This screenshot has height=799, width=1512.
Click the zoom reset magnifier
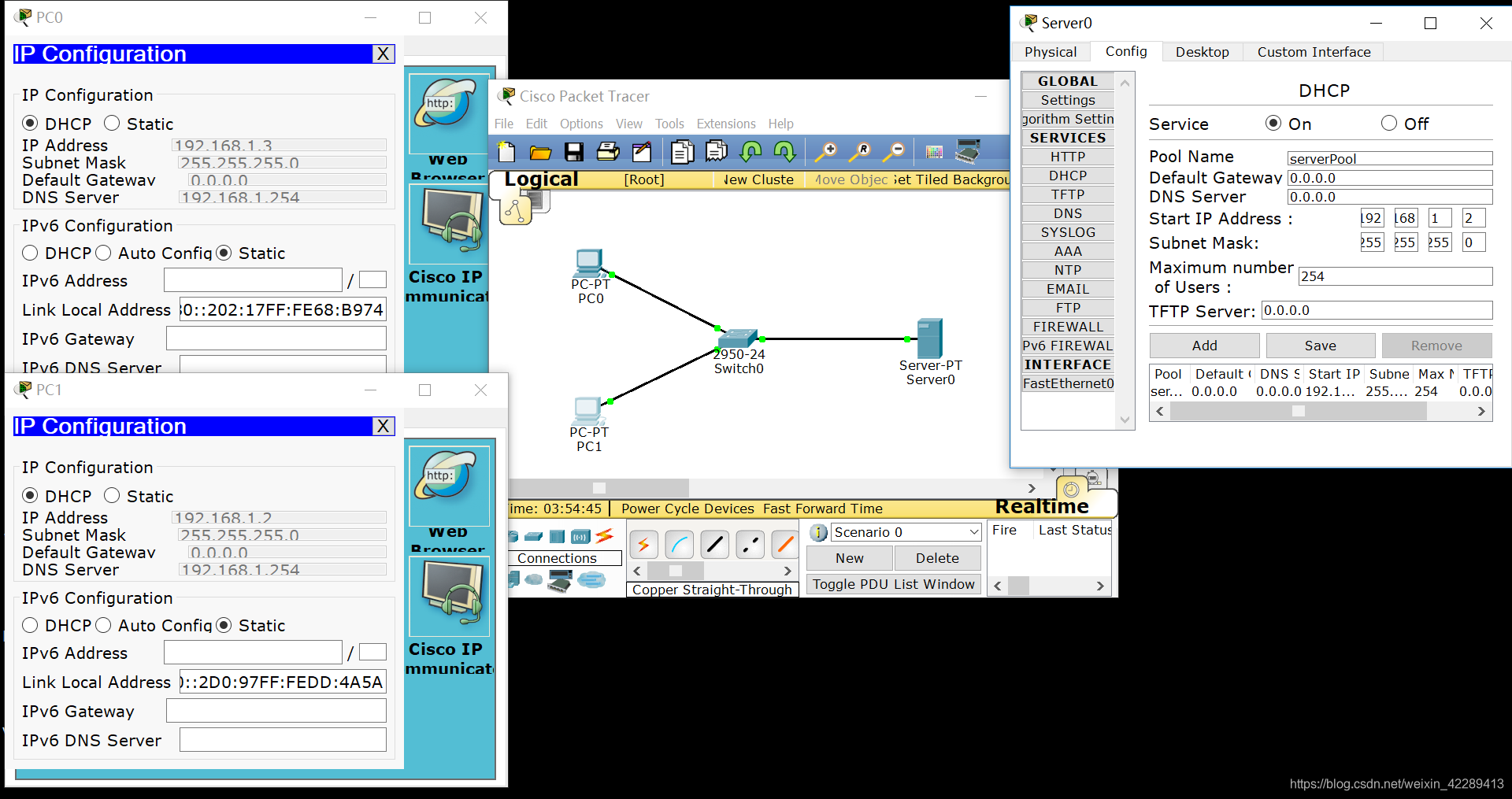(x=860, y=151)
